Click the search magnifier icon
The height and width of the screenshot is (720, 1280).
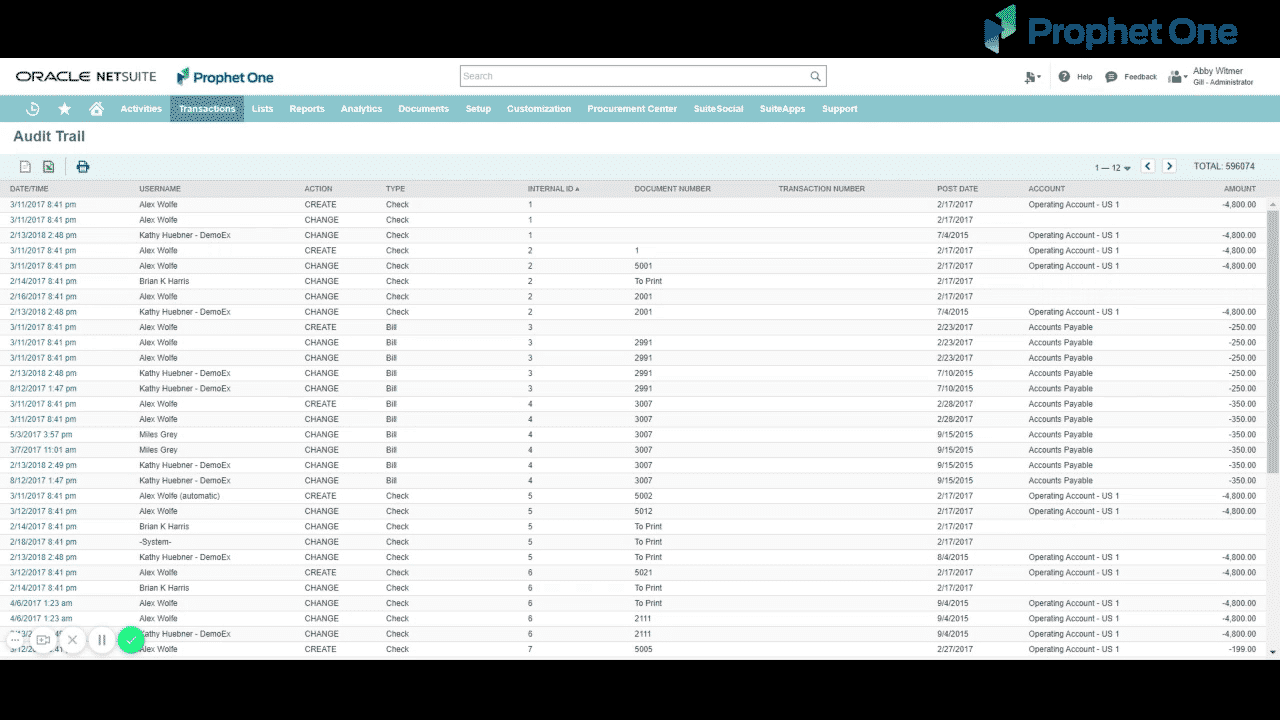[x=815, y=75]
